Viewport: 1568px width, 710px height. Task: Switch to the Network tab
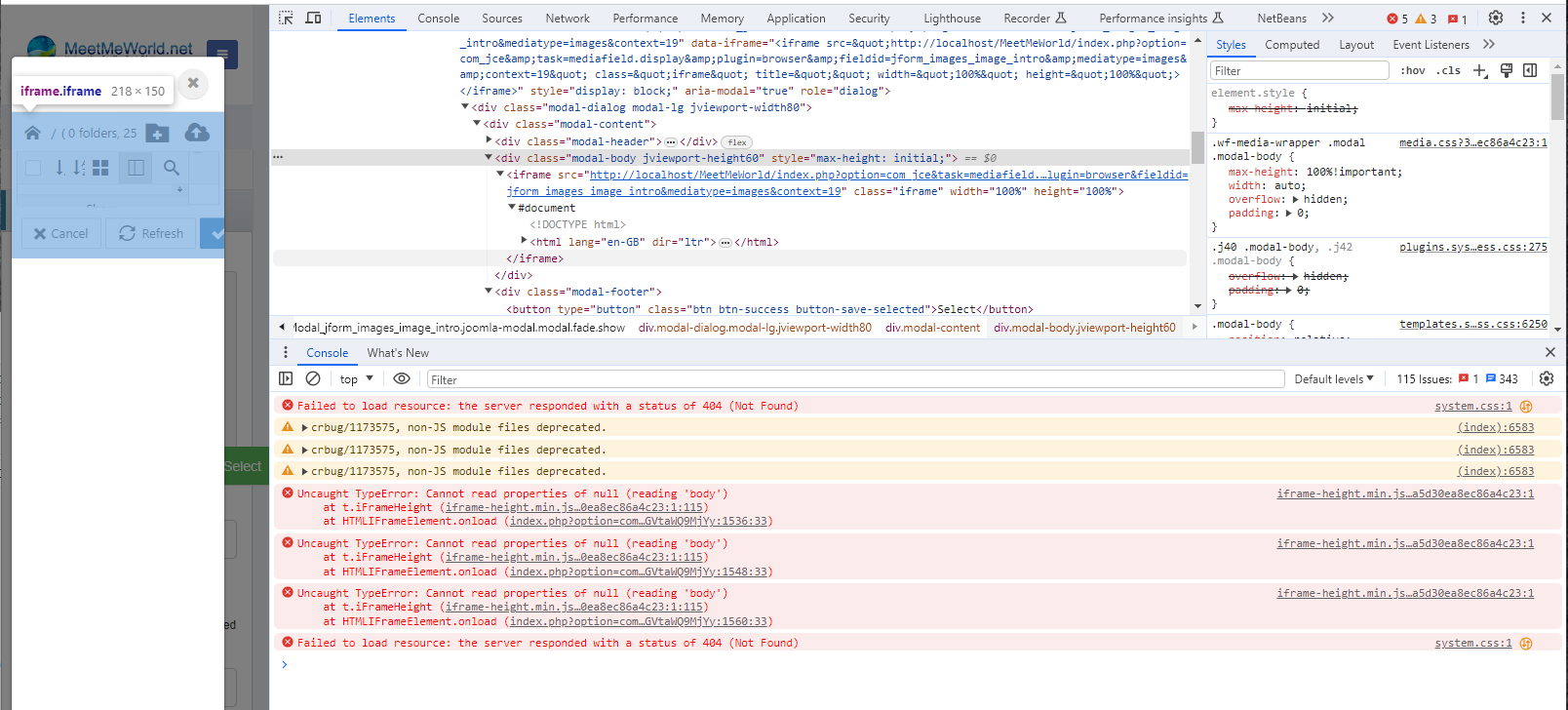(567, 19)
